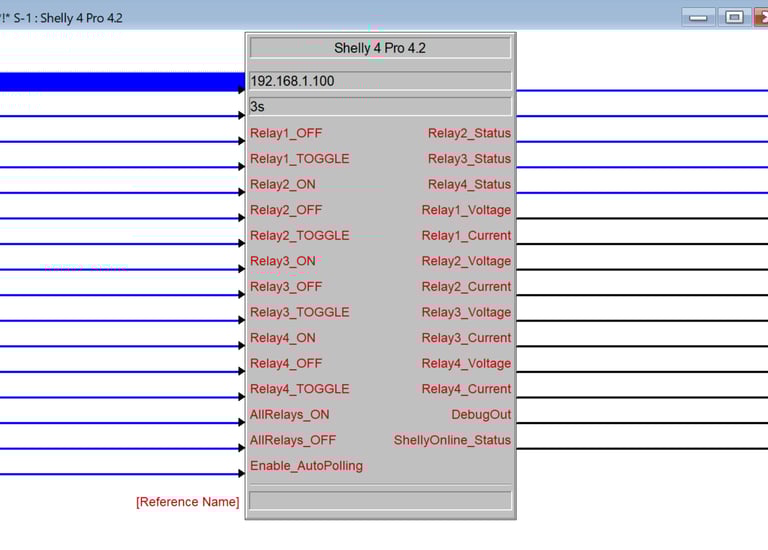Select the Relay4_Voltage output signal
Screen dimensions: 768x550
466,363
